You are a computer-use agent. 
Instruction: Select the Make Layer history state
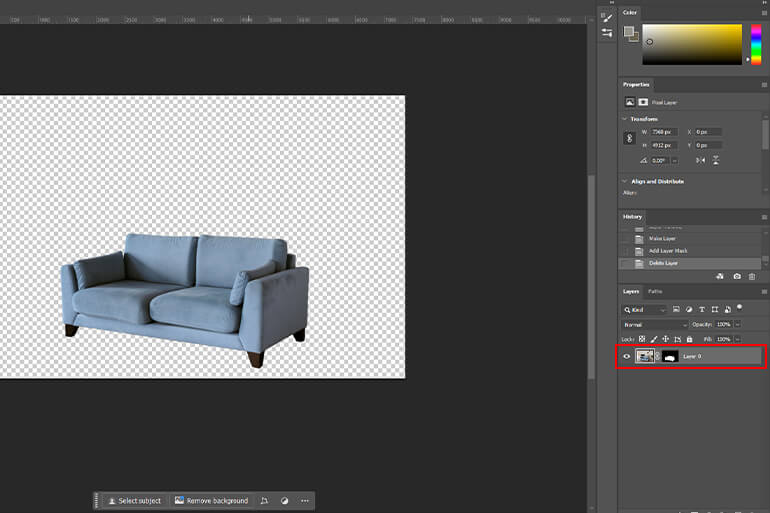tap(690, 239)
